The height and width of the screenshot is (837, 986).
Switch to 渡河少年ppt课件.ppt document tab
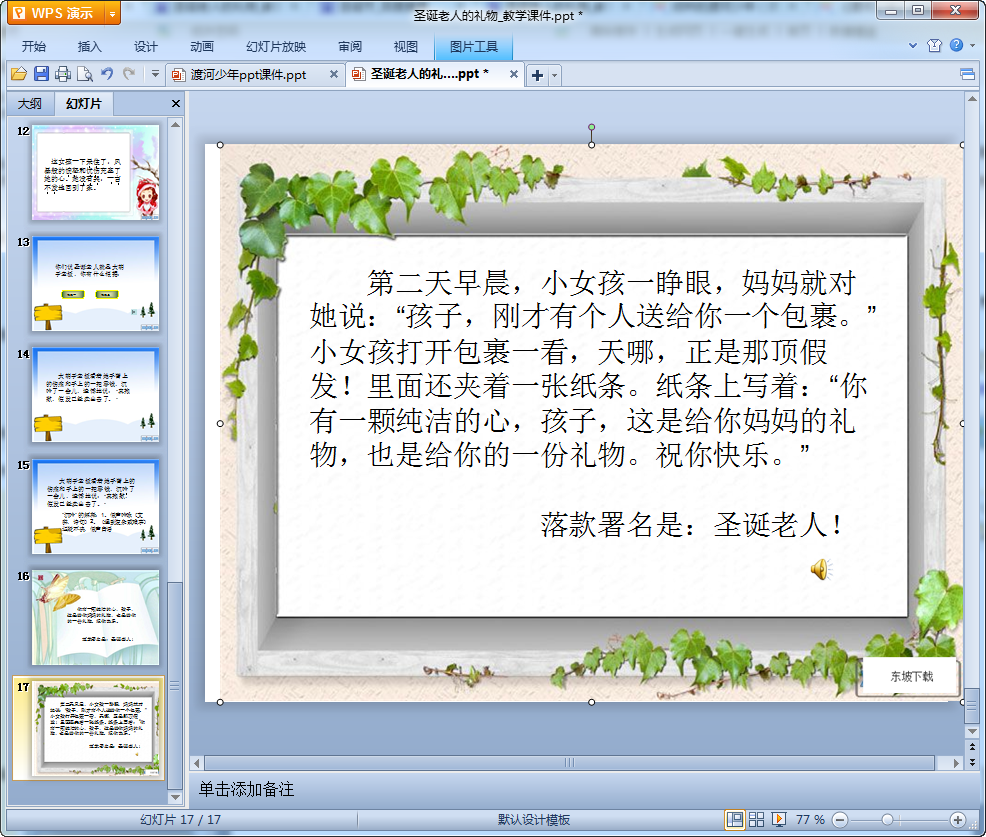[x=248, y=75]
